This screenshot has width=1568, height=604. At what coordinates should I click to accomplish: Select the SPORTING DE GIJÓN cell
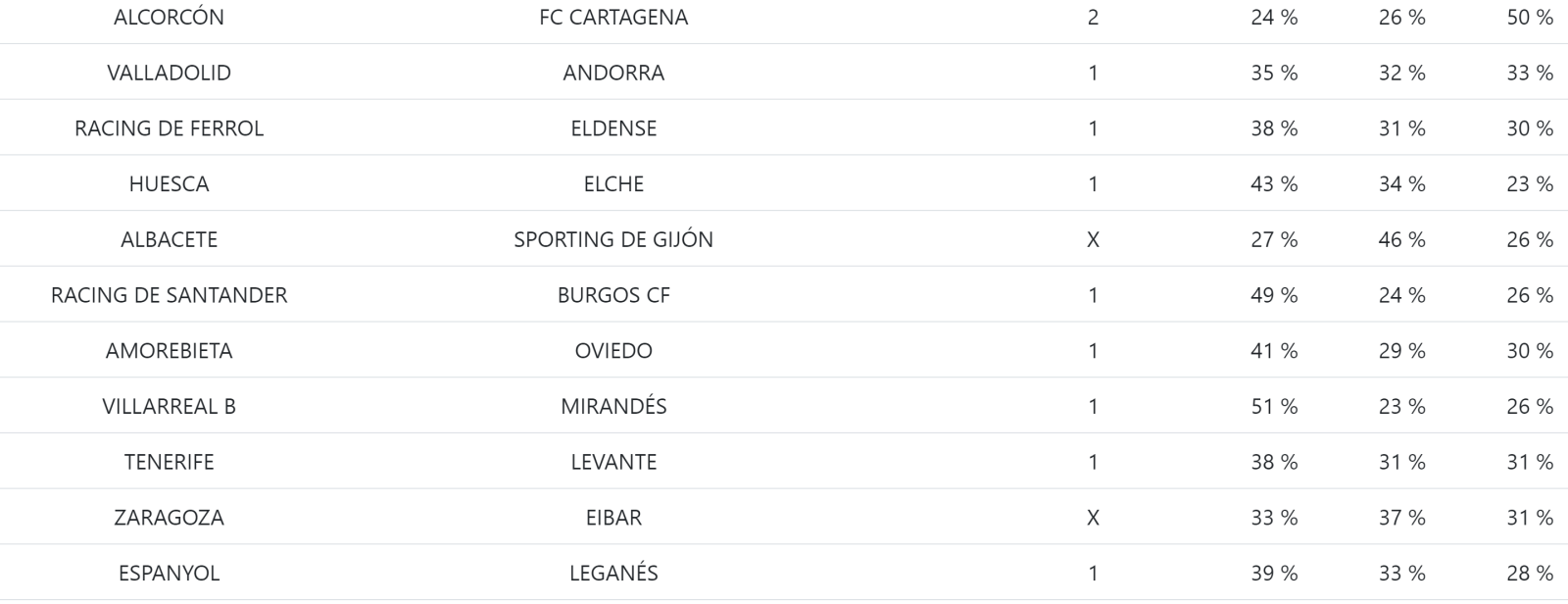(x=613, y=239)
